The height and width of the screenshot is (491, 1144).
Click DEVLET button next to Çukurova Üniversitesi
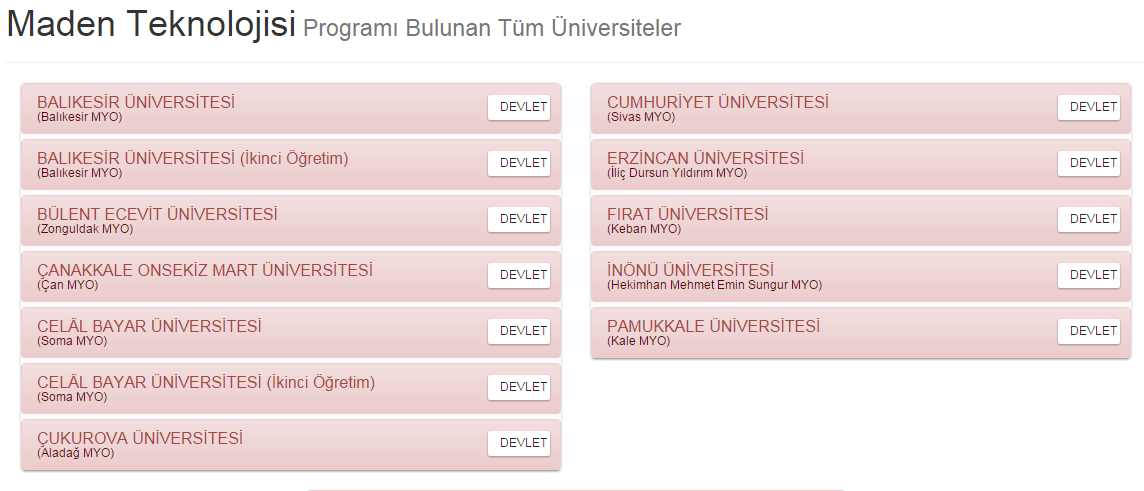click(519, 443)
